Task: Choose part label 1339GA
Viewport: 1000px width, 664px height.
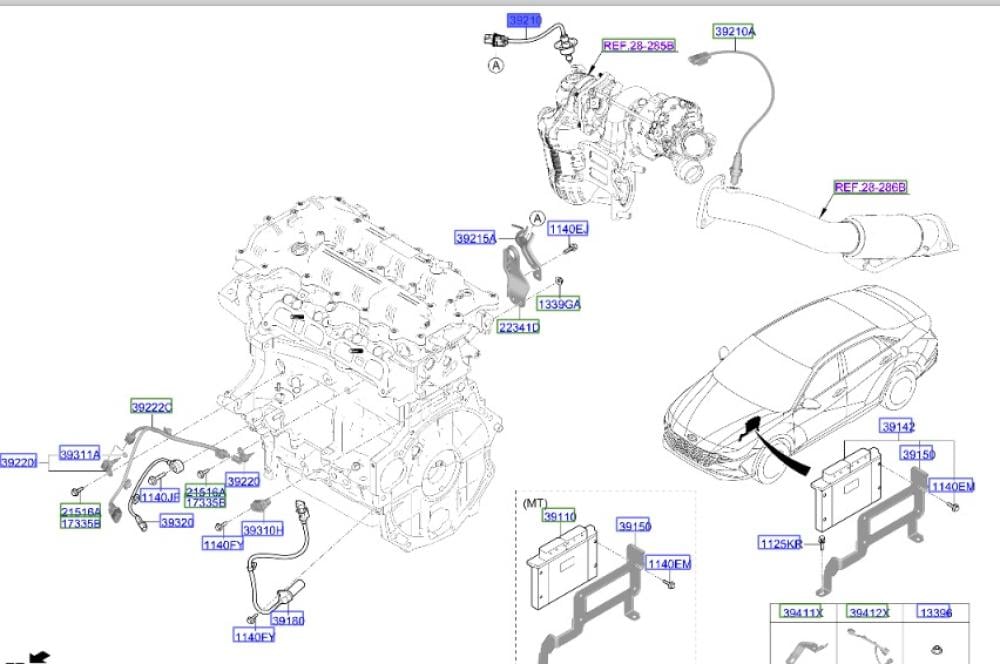Action: click(x=558, y=303)
